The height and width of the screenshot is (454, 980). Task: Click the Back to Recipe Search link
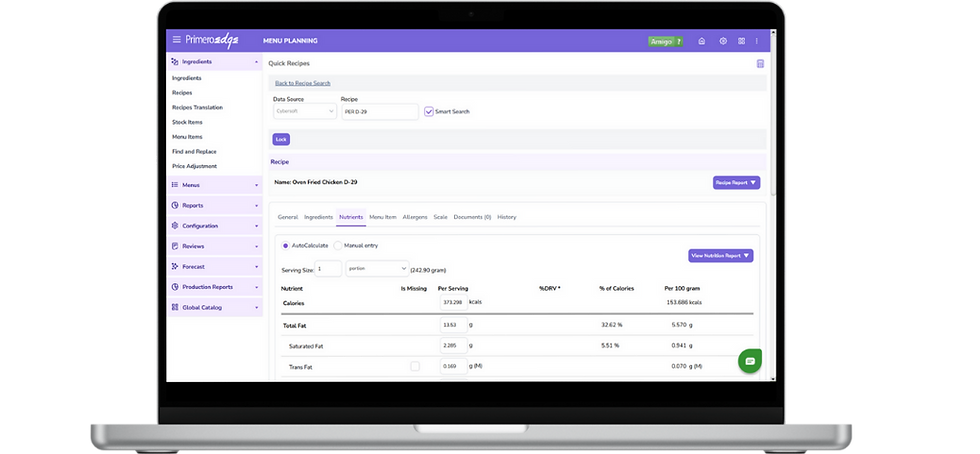point(302,83)
